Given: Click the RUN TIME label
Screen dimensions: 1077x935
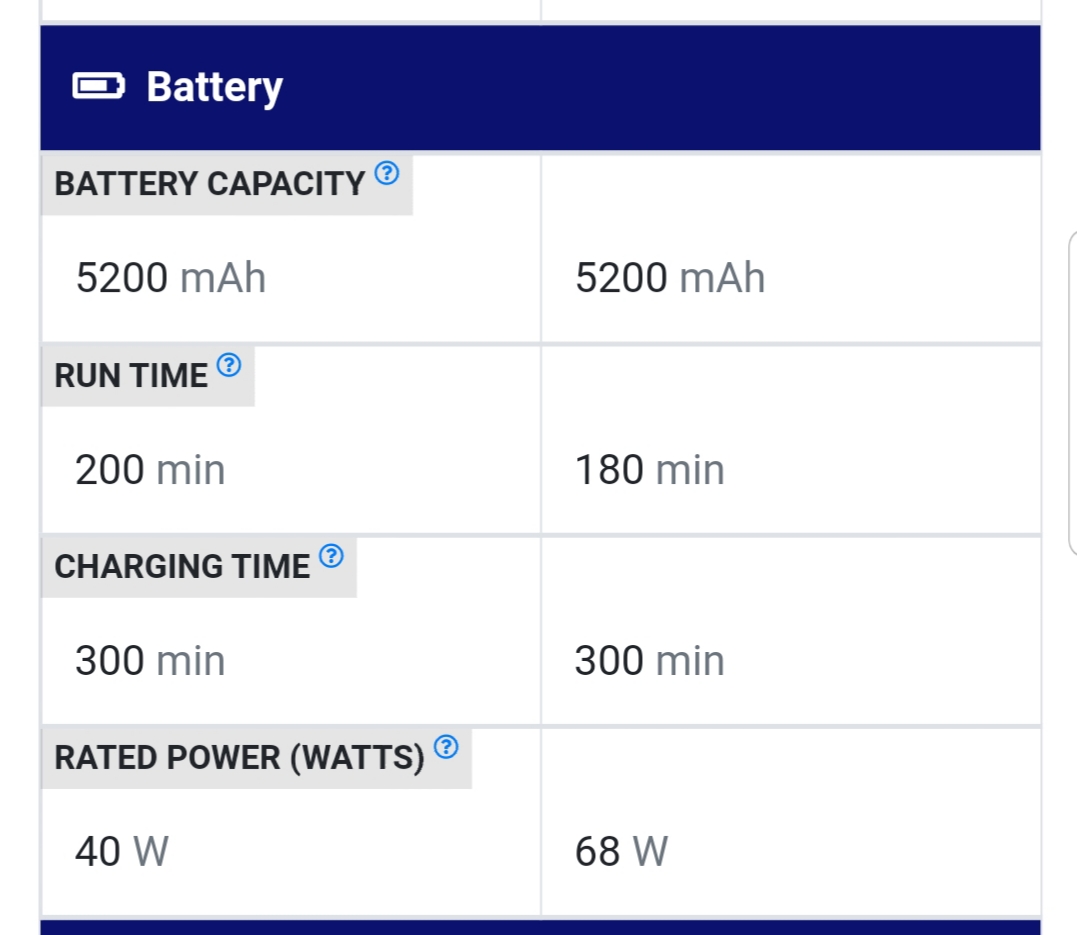Looking at the screenshot, I should pos(131,376).
